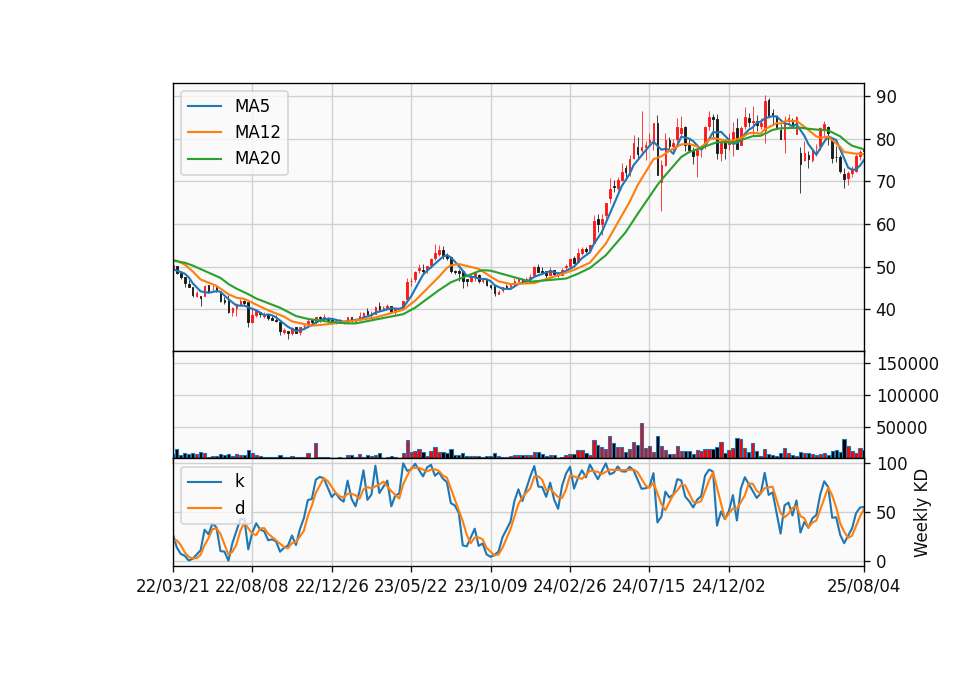
Task: Click the d legend label in KD panel
Action: (x=239, y=508)
